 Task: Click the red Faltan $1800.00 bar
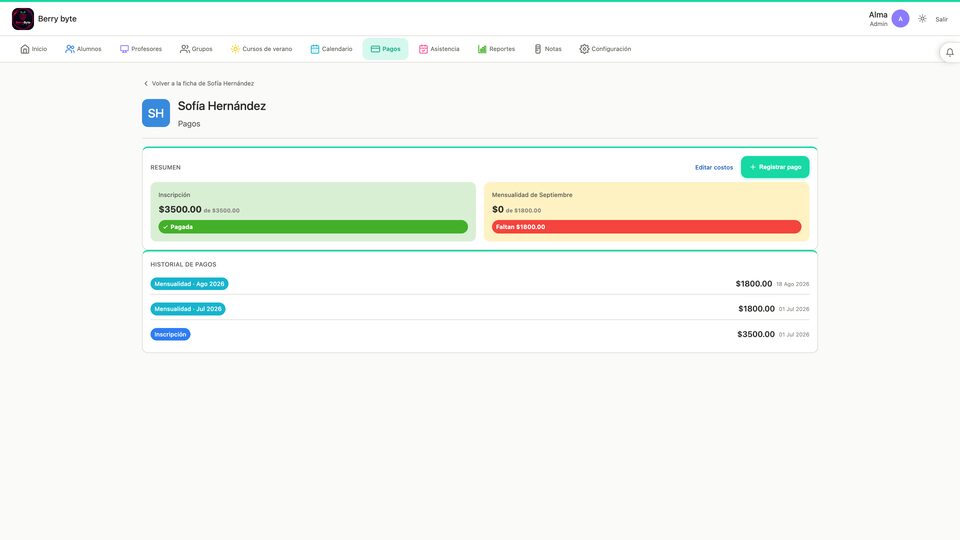(646, 227)
